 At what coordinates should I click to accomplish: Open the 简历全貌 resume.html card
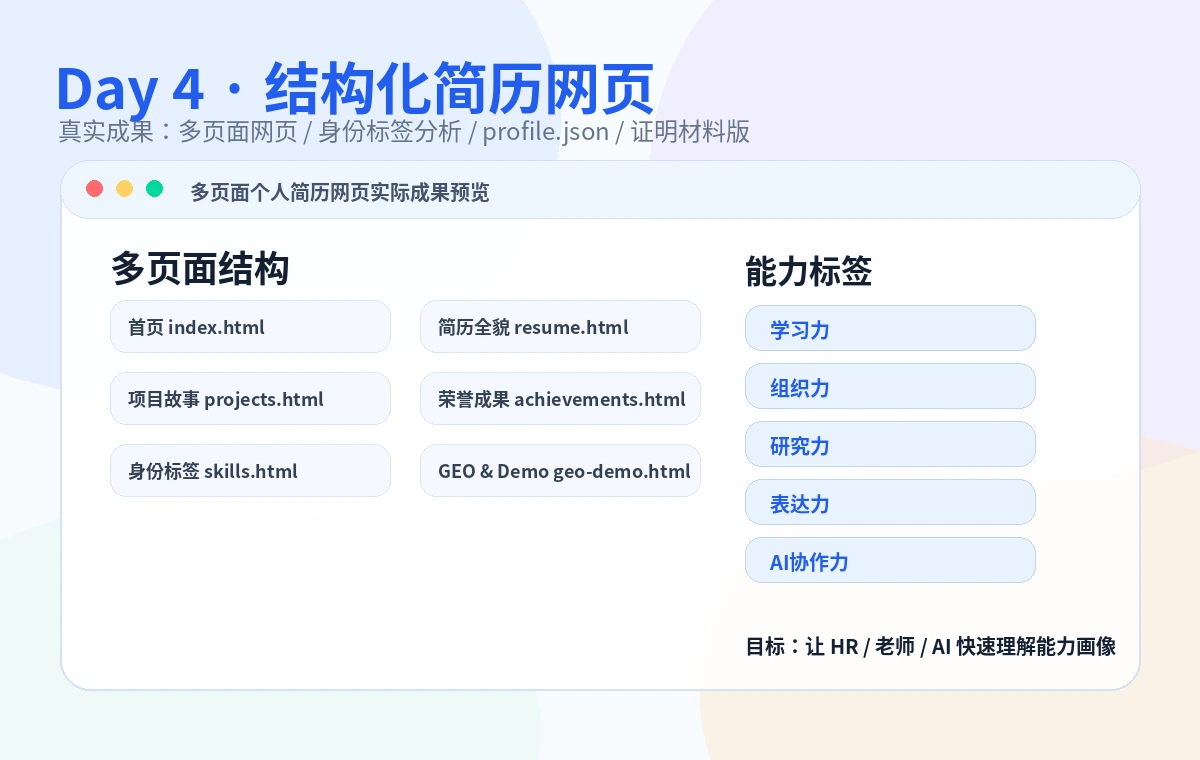pos(560,327)
